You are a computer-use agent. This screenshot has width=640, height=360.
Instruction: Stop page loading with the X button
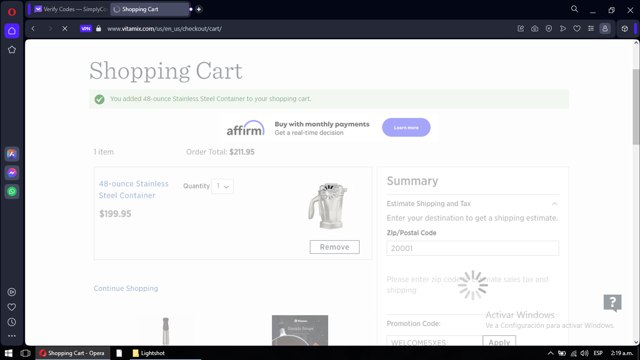64,29
